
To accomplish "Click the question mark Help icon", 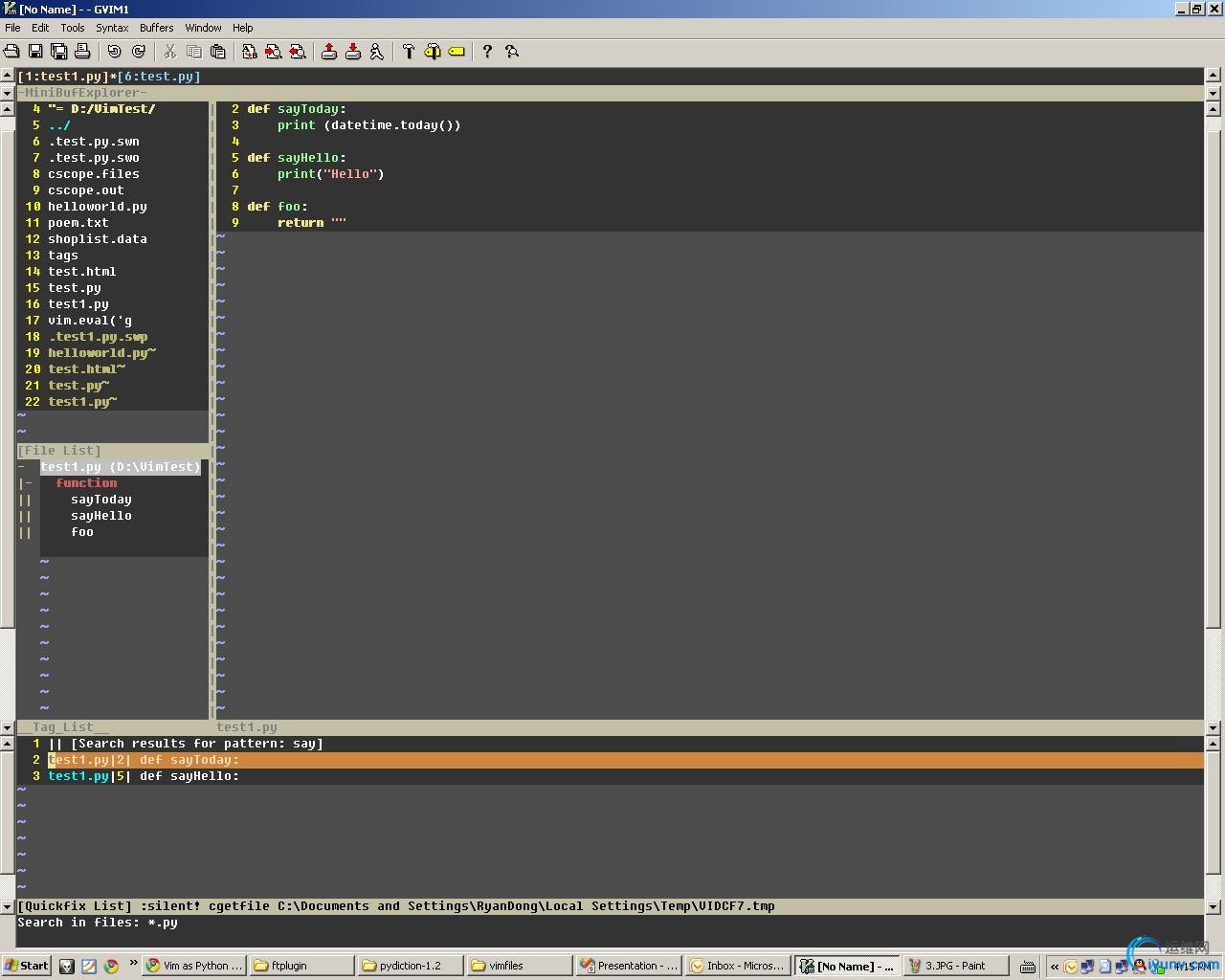I will [487, 52].
